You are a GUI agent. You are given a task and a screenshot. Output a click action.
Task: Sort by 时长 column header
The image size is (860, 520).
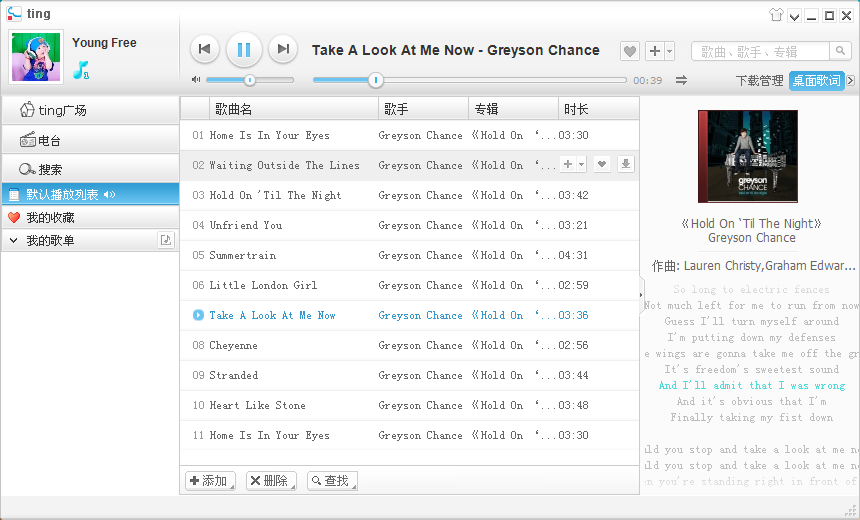(x=599, y=109)
